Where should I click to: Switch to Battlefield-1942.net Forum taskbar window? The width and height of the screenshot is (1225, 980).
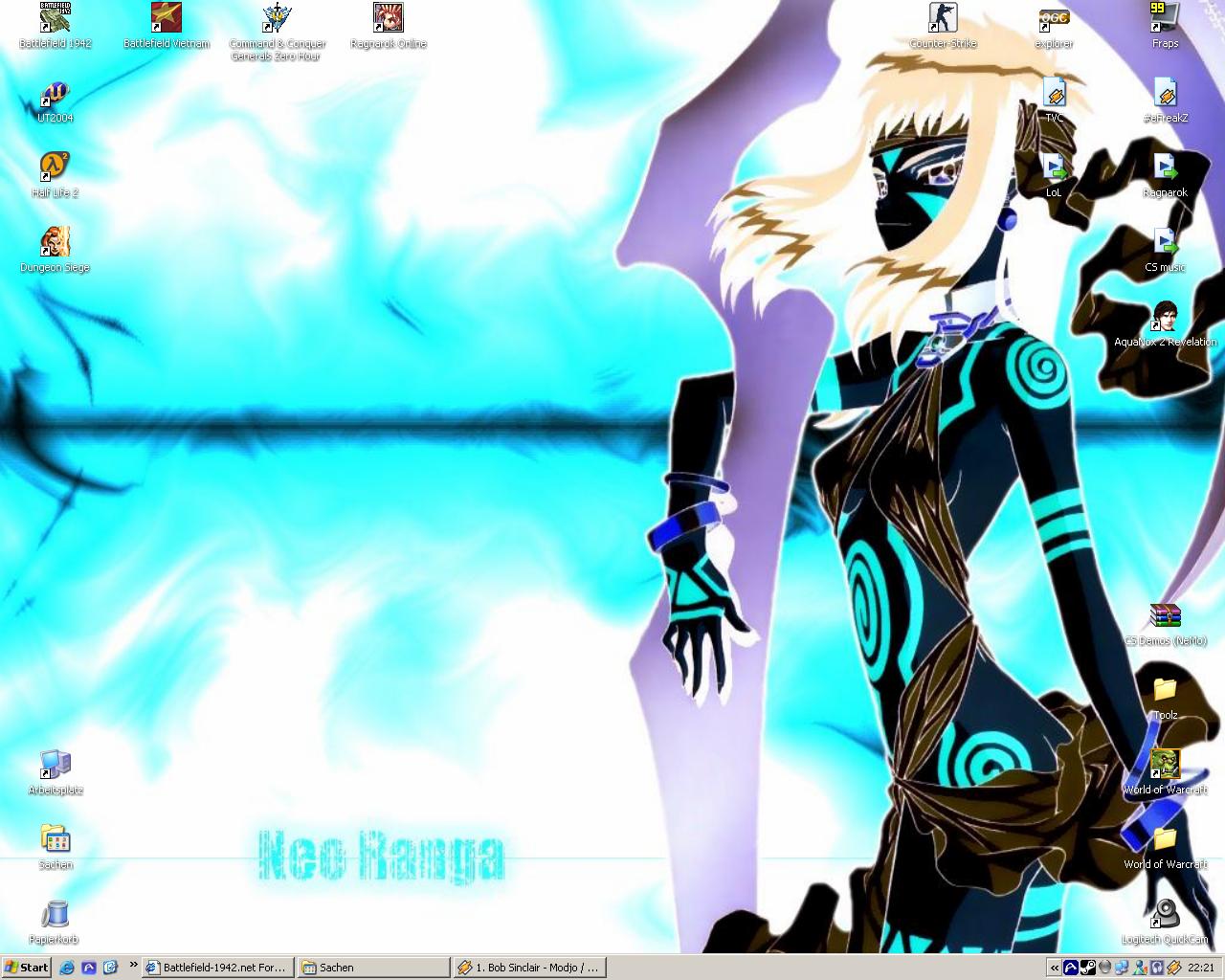(x=218, y=968)
